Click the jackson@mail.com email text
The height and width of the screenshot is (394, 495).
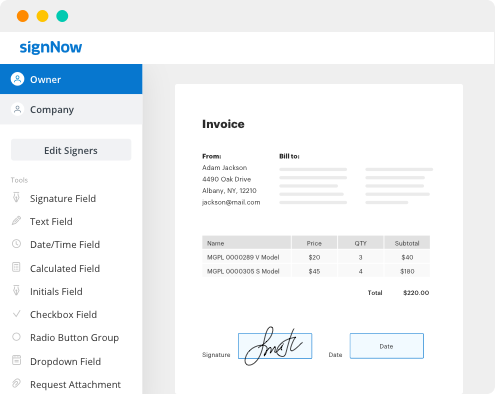point(231,202)
